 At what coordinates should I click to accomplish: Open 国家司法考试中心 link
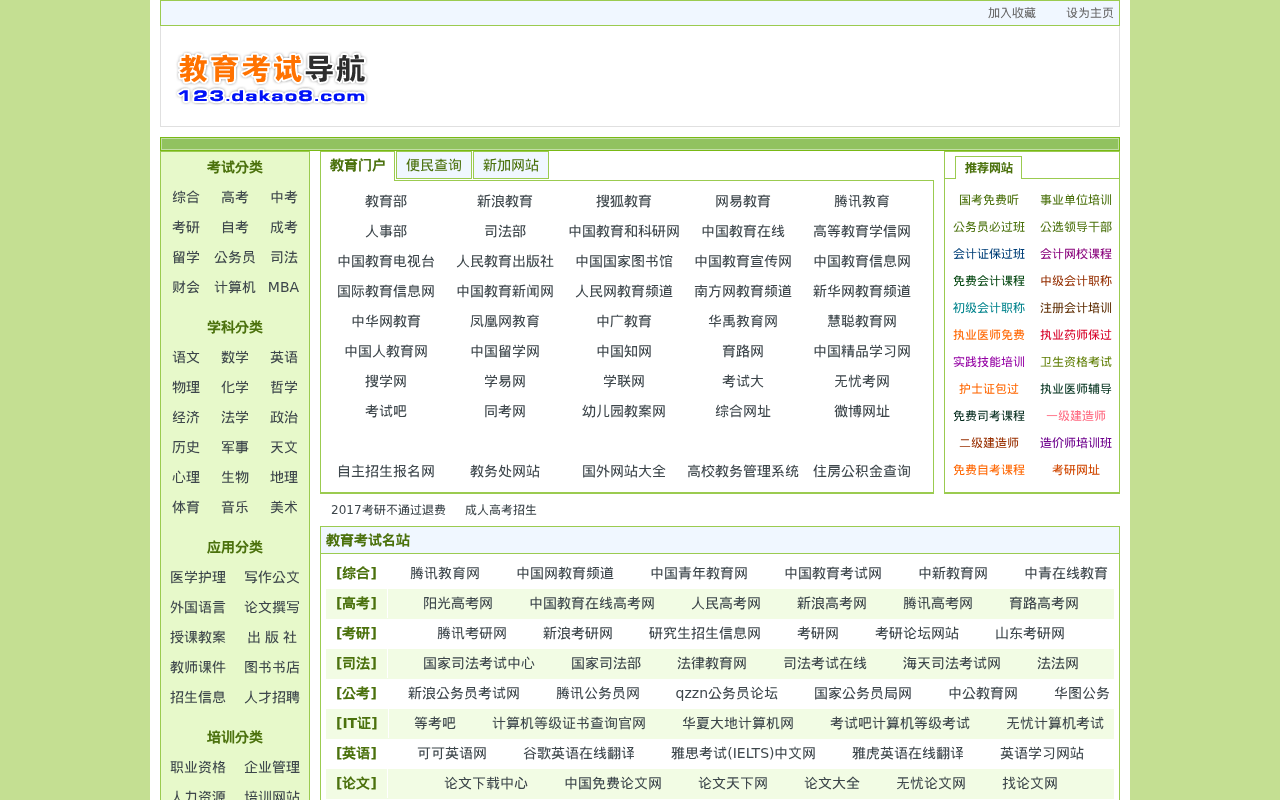point(479,664)
